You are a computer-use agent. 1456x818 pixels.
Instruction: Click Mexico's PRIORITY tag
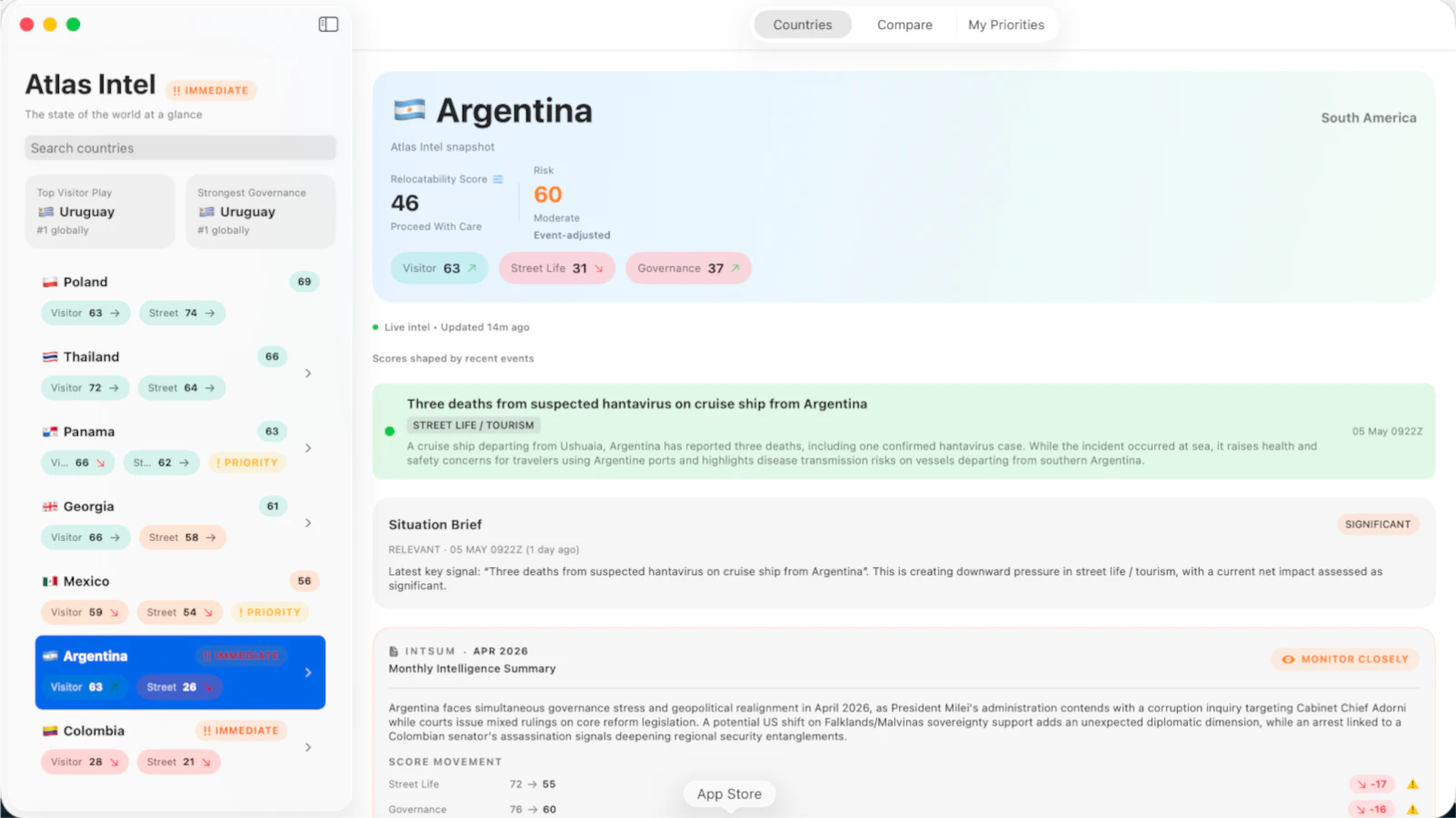[x=270, y=613]
